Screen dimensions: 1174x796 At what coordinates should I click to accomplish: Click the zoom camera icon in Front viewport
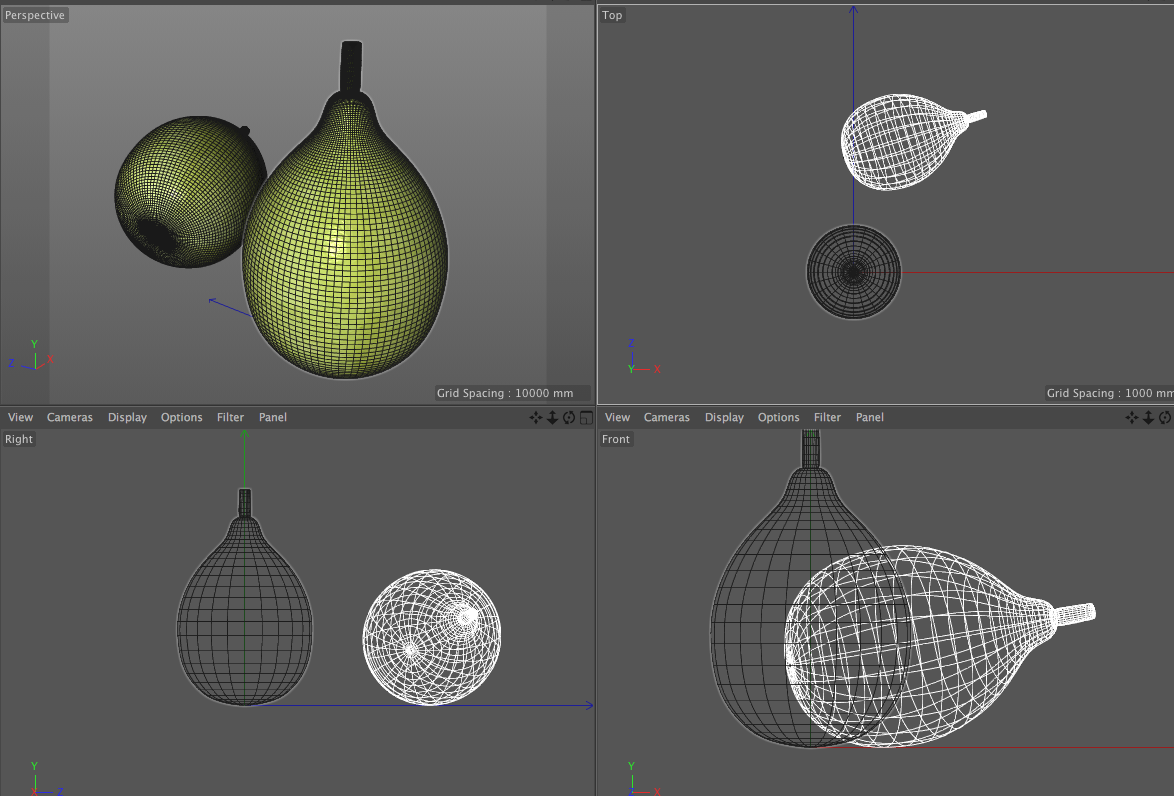click(1149, 418)
